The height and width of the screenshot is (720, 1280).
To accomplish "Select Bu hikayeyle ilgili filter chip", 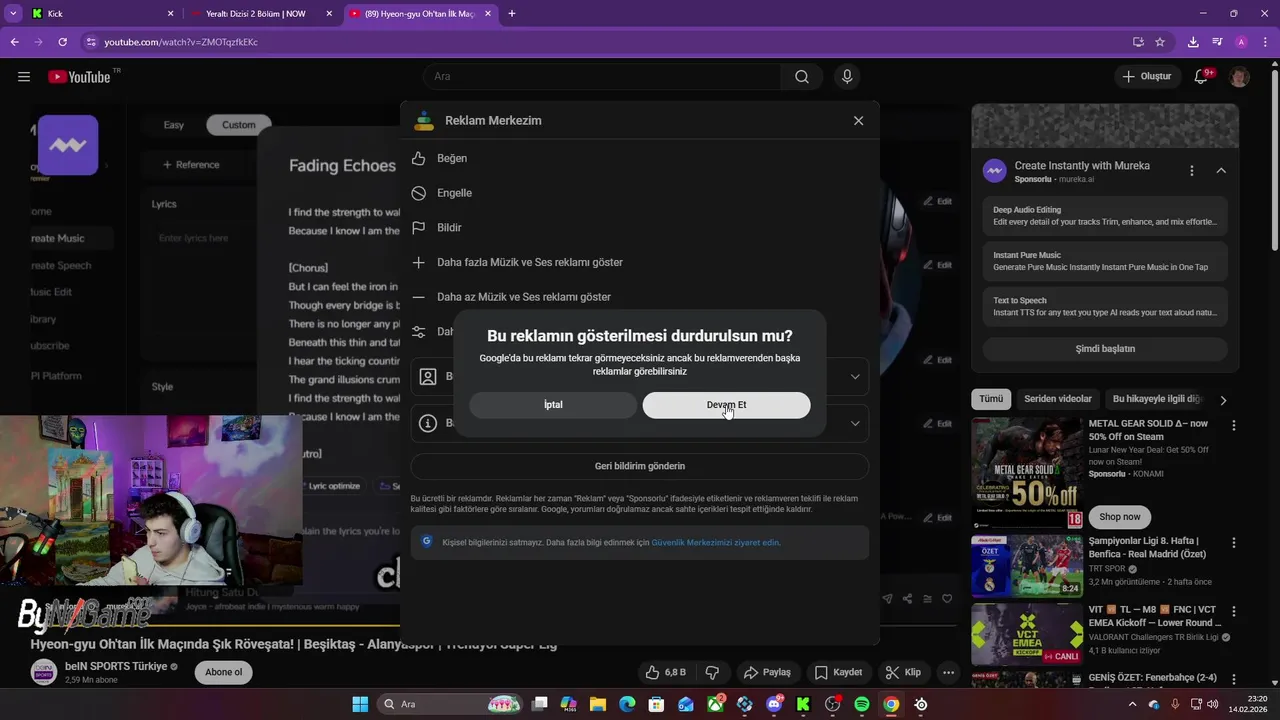I will [1157, 399].
